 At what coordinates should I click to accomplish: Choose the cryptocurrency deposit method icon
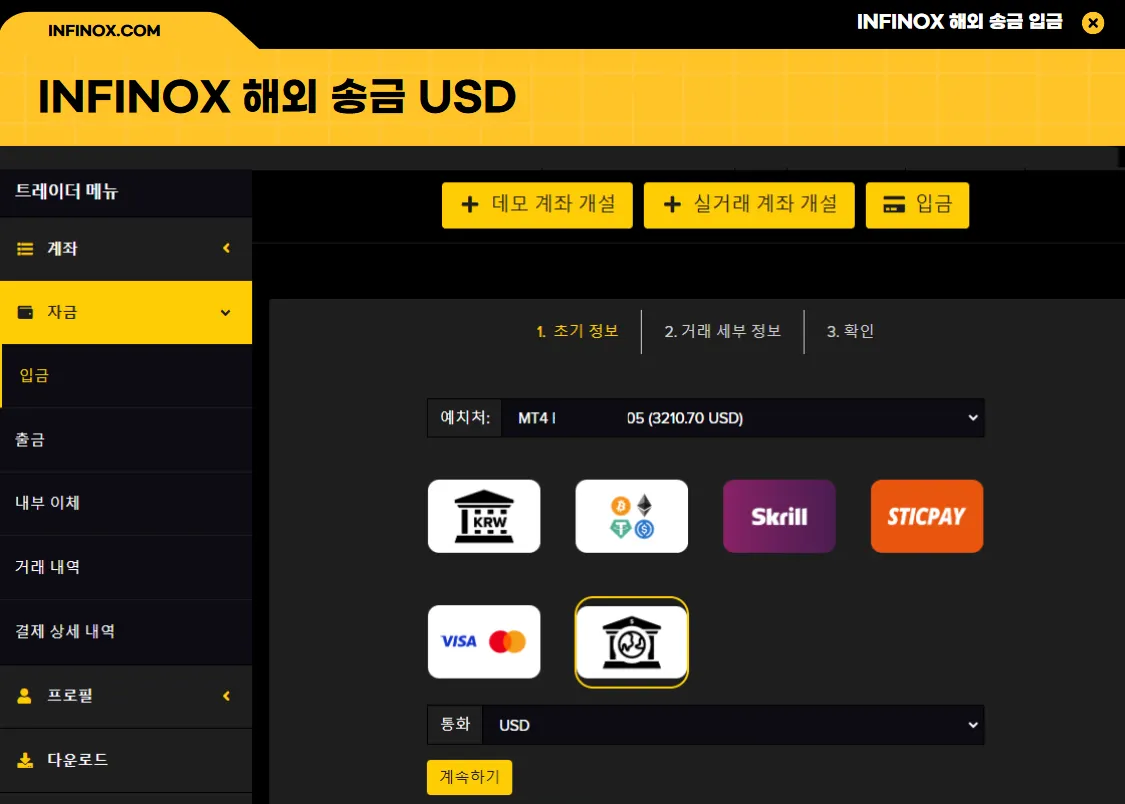tap(631, 516)
